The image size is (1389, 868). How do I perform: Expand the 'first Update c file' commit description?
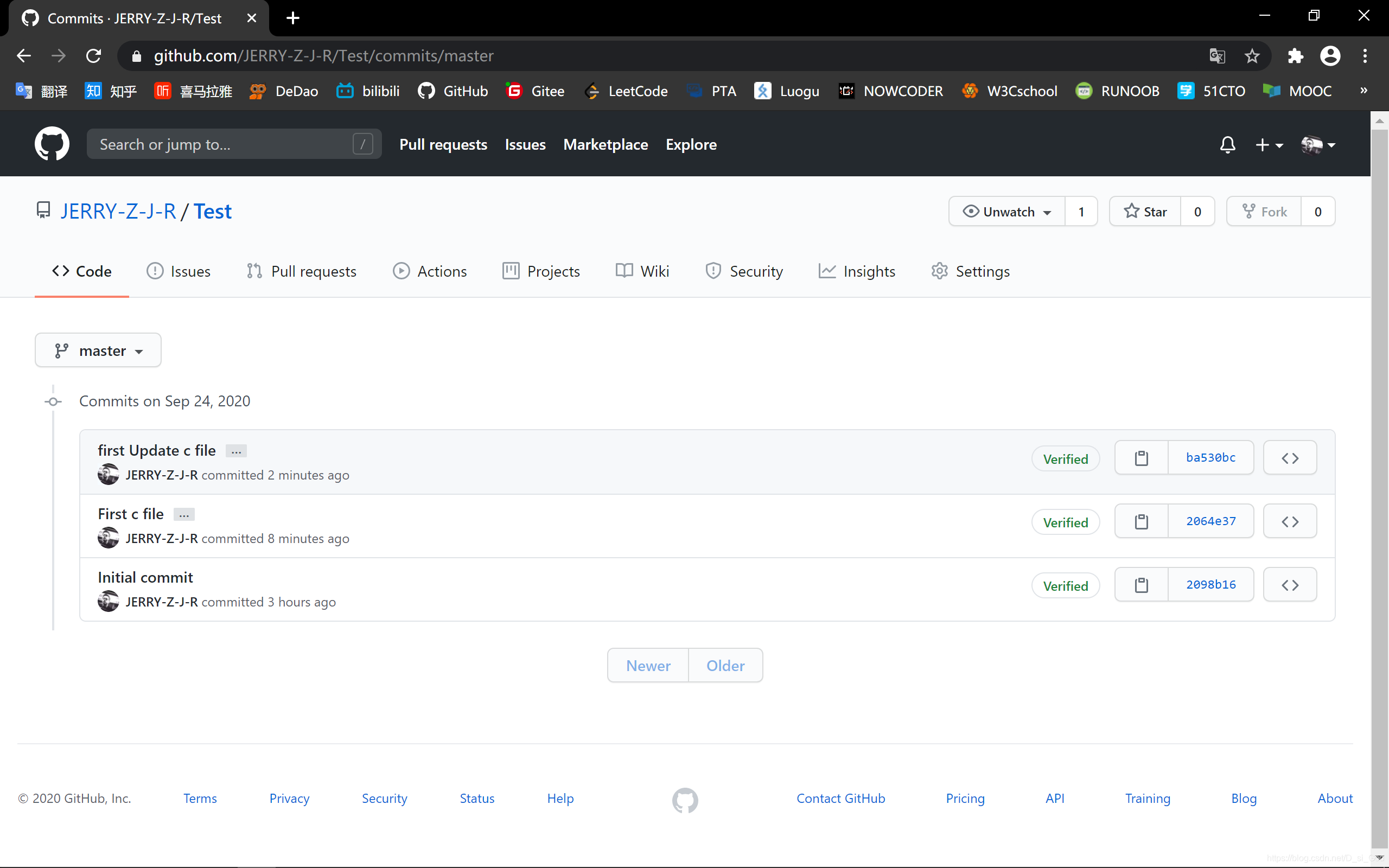[x=236, y=452]
